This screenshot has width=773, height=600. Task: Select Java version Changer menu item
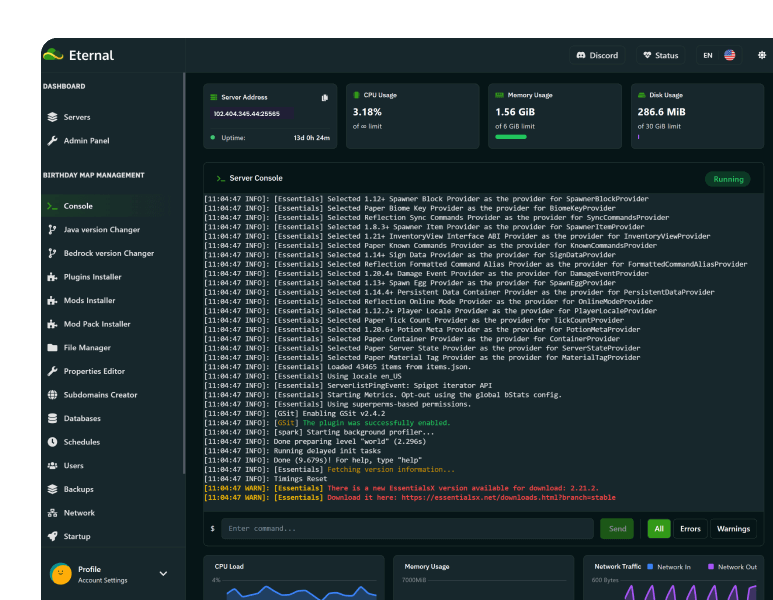101,230
